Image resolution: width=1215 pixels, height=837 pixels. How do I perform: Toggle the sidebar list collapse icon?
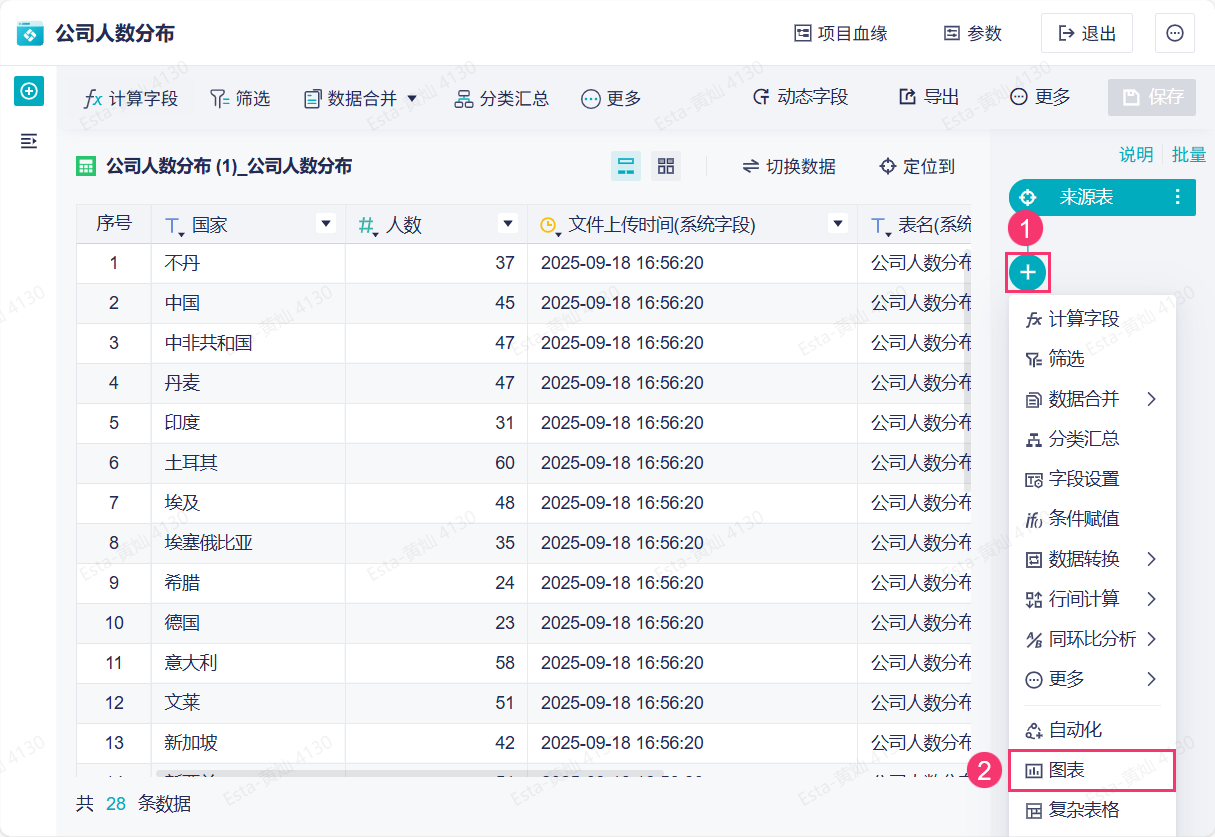tap(29, 141)
